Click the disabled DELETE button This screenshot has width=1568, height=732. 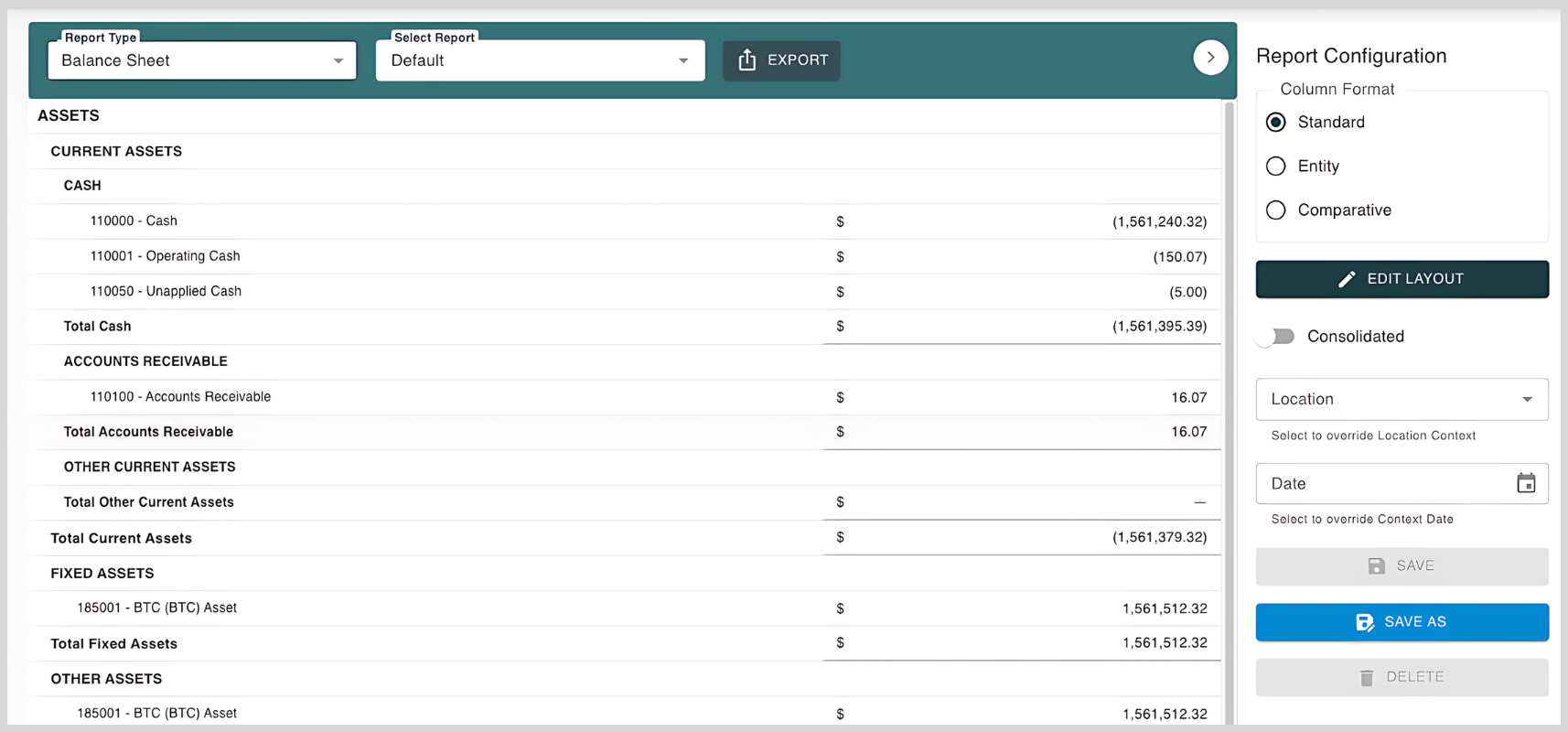click(1402, 677)
